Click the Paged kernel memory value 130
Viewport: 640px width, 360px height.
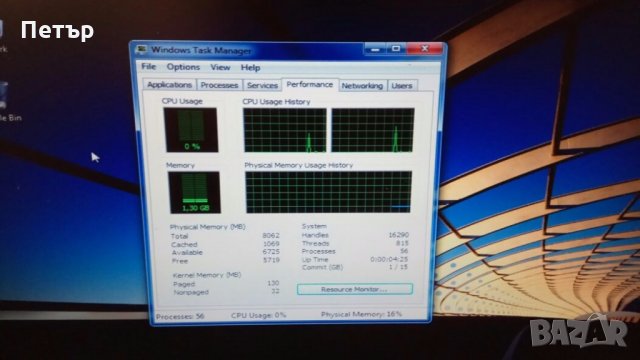pos(273,283)
